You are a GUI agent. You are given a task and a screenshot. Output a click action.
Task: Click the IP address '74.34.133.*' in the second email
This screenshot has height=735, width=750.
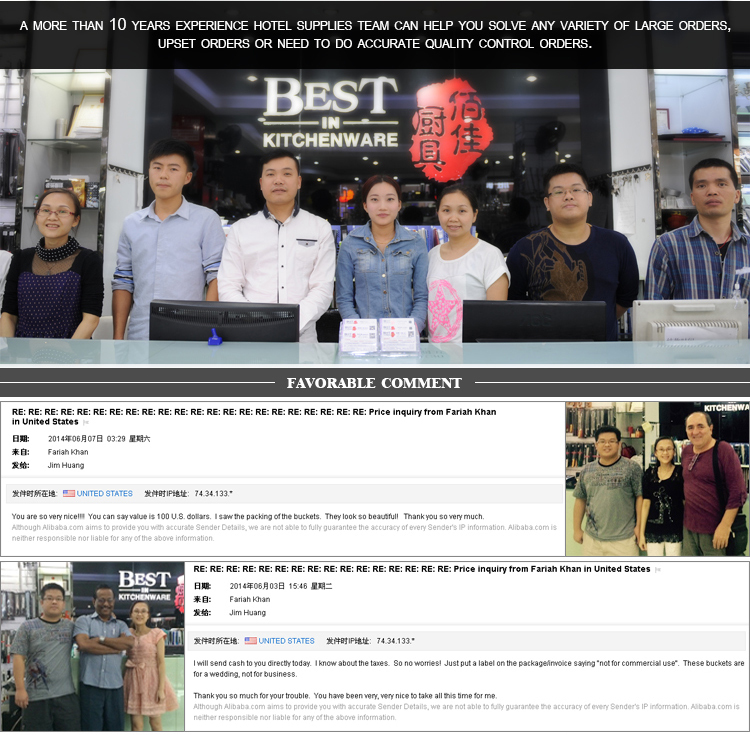[395, 640]
